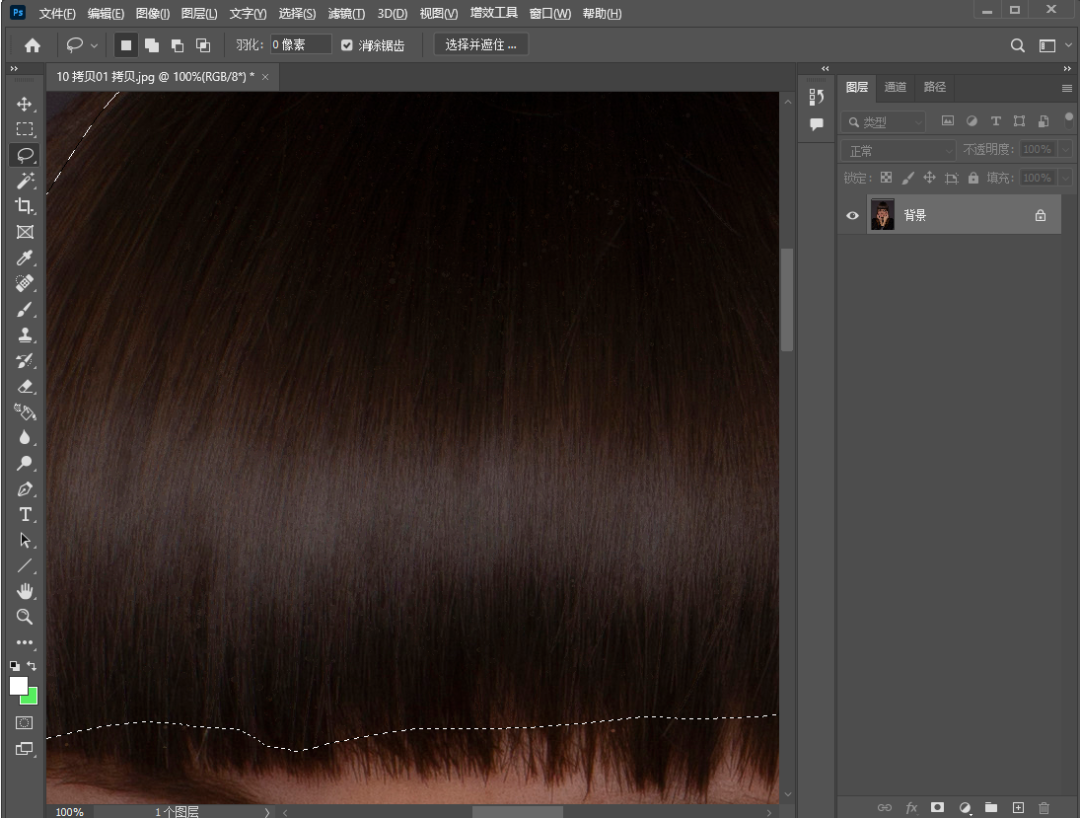1080x818 pixels.
Task: Click the white foreground color swatch
Action: [19, 685]
